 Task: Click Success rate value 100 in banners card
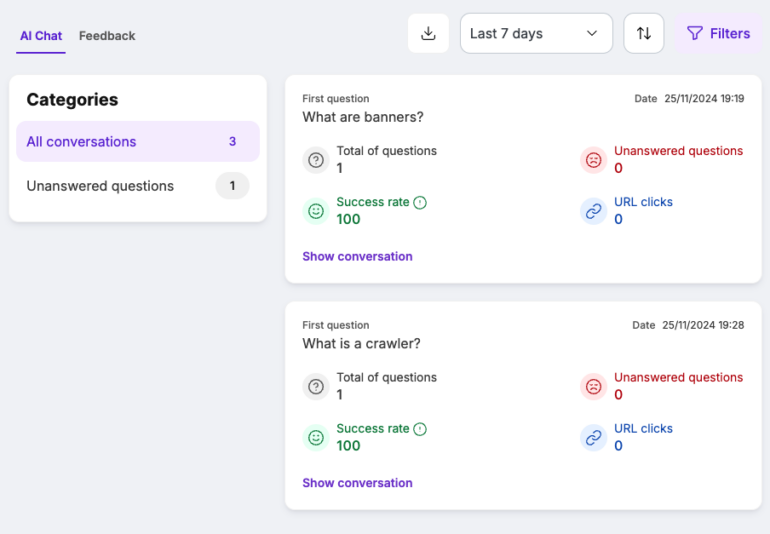point(348,219)
